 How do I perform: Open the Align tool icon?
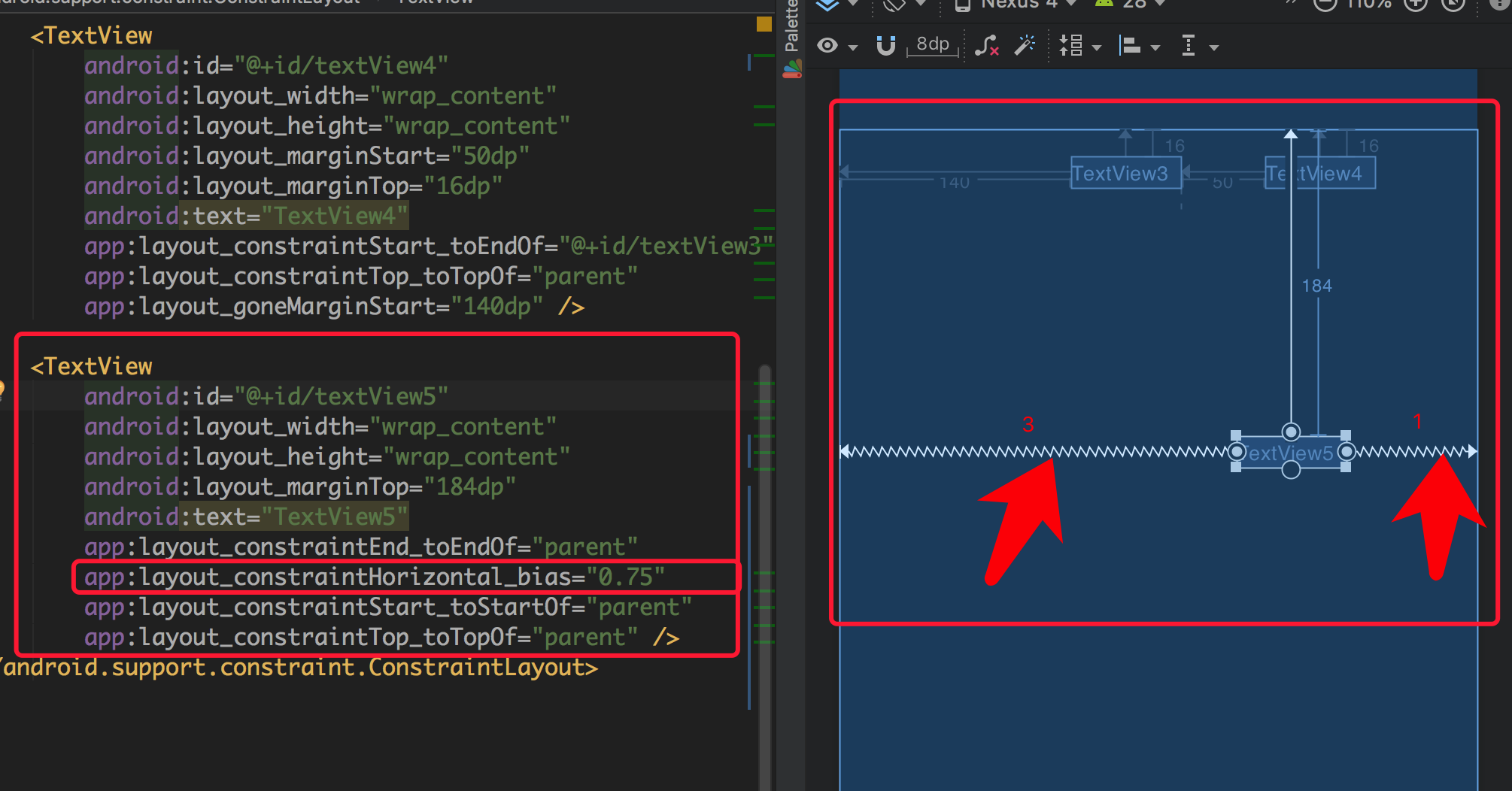(x=1129, y=46)
